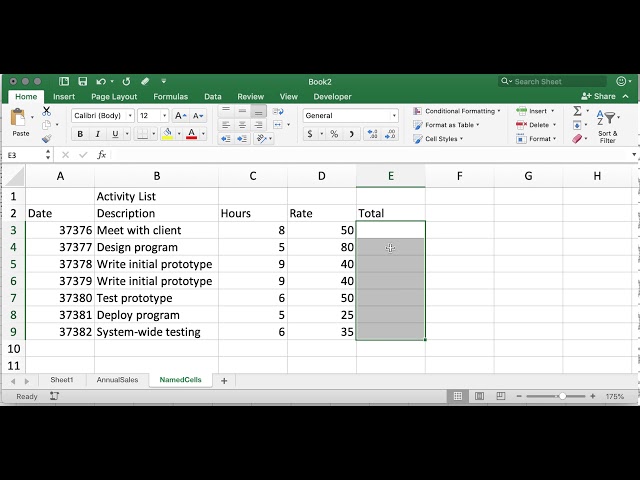The image size is (640, 480).
Task: Click the Redo icon in the title bar
Action: point(126,82)
